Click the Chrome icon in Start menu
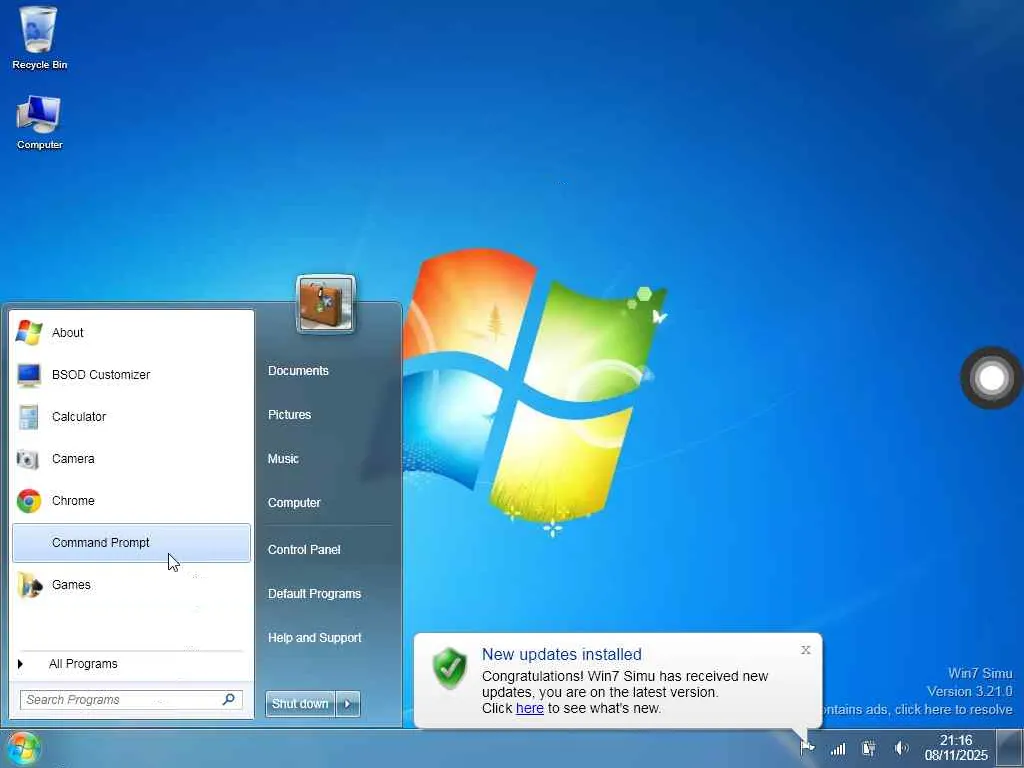Image resolution: width=1024 pixels, height=768 pixels. 29,501
